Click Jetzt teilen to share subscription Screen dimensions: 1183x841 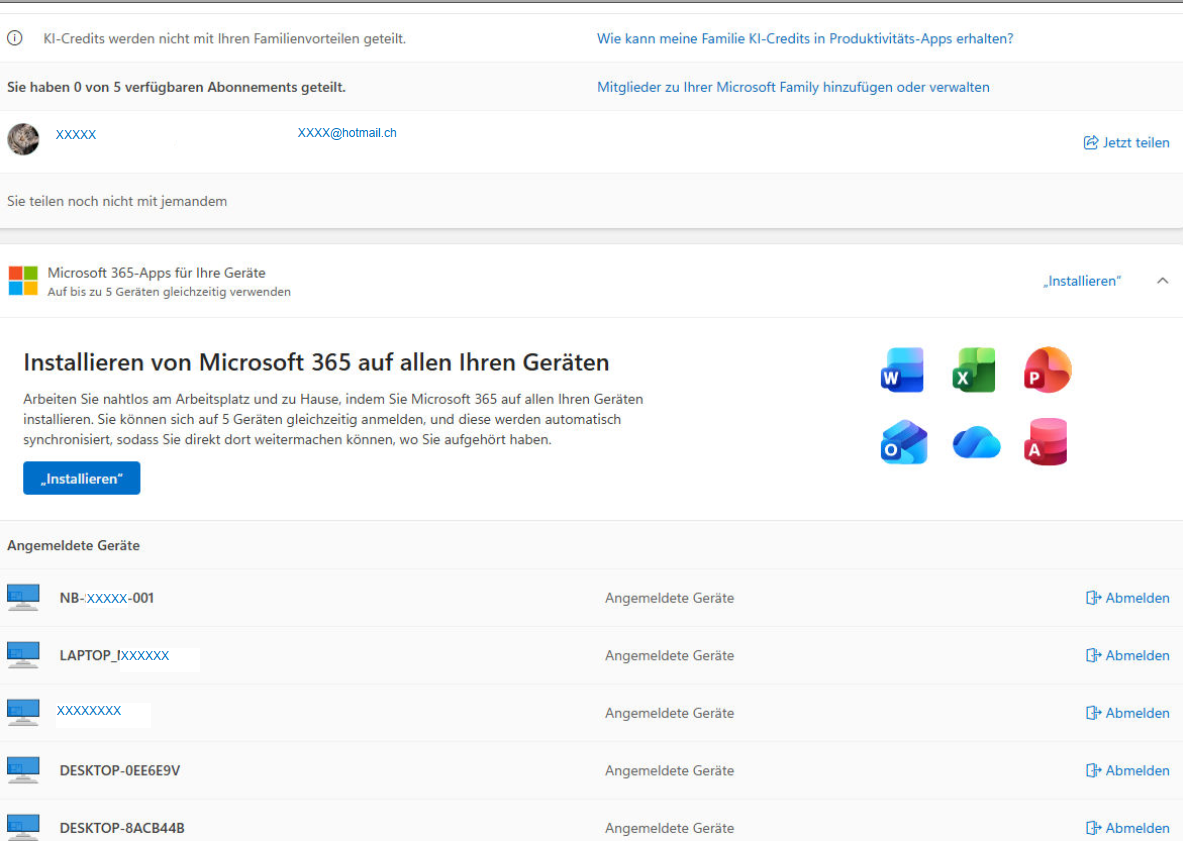pyautogui.click(x=1126, y=143)
